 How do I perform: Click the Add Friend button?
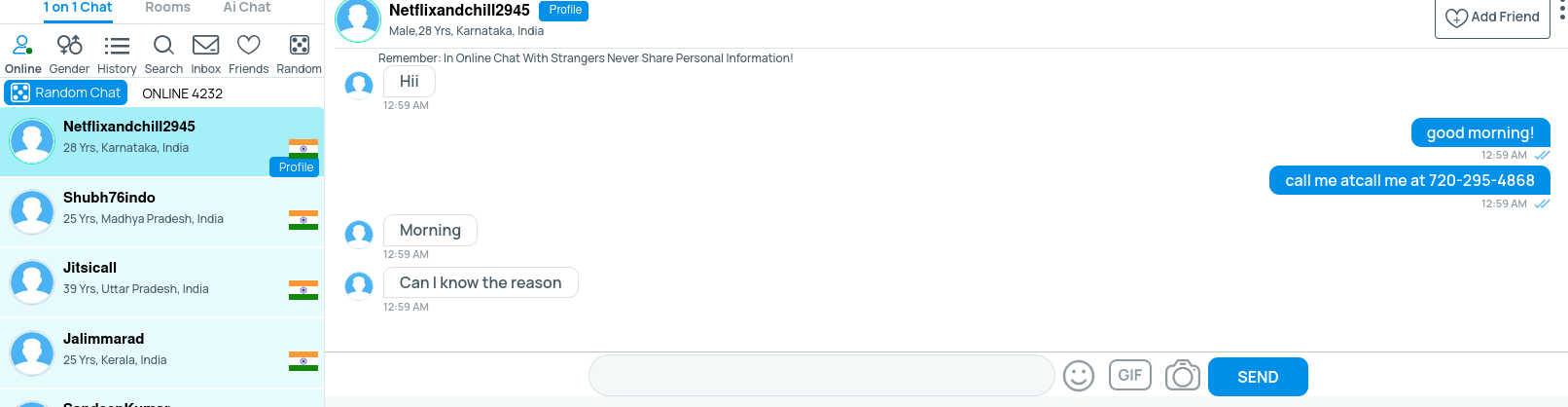(1492, 18)
